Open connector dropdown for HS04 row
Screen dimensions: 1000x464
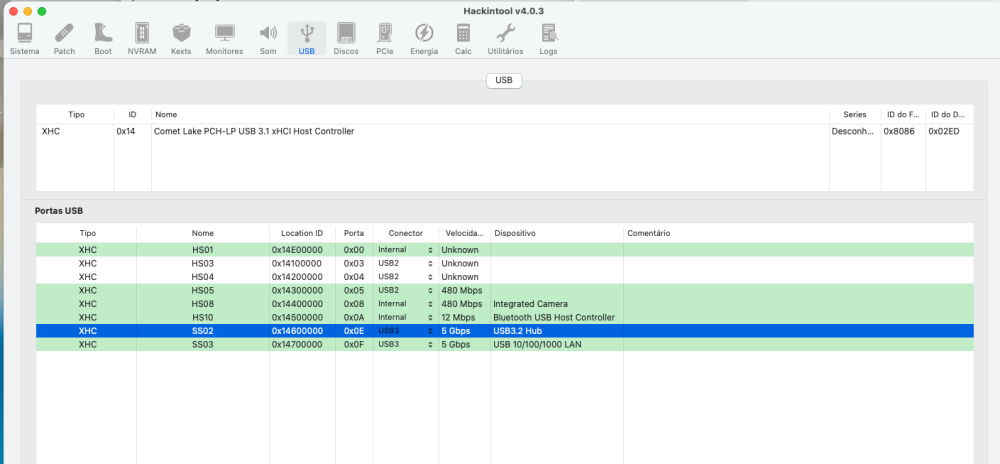(406, 277)
